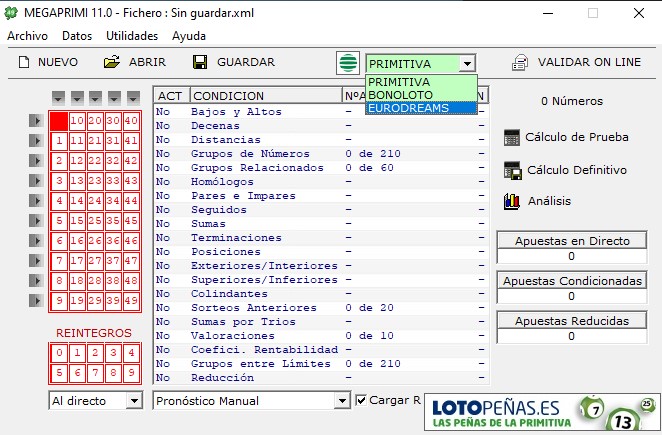Click the Apuestas en Directo value field
This screenshot has width=662, height=435.
(572, 256)
